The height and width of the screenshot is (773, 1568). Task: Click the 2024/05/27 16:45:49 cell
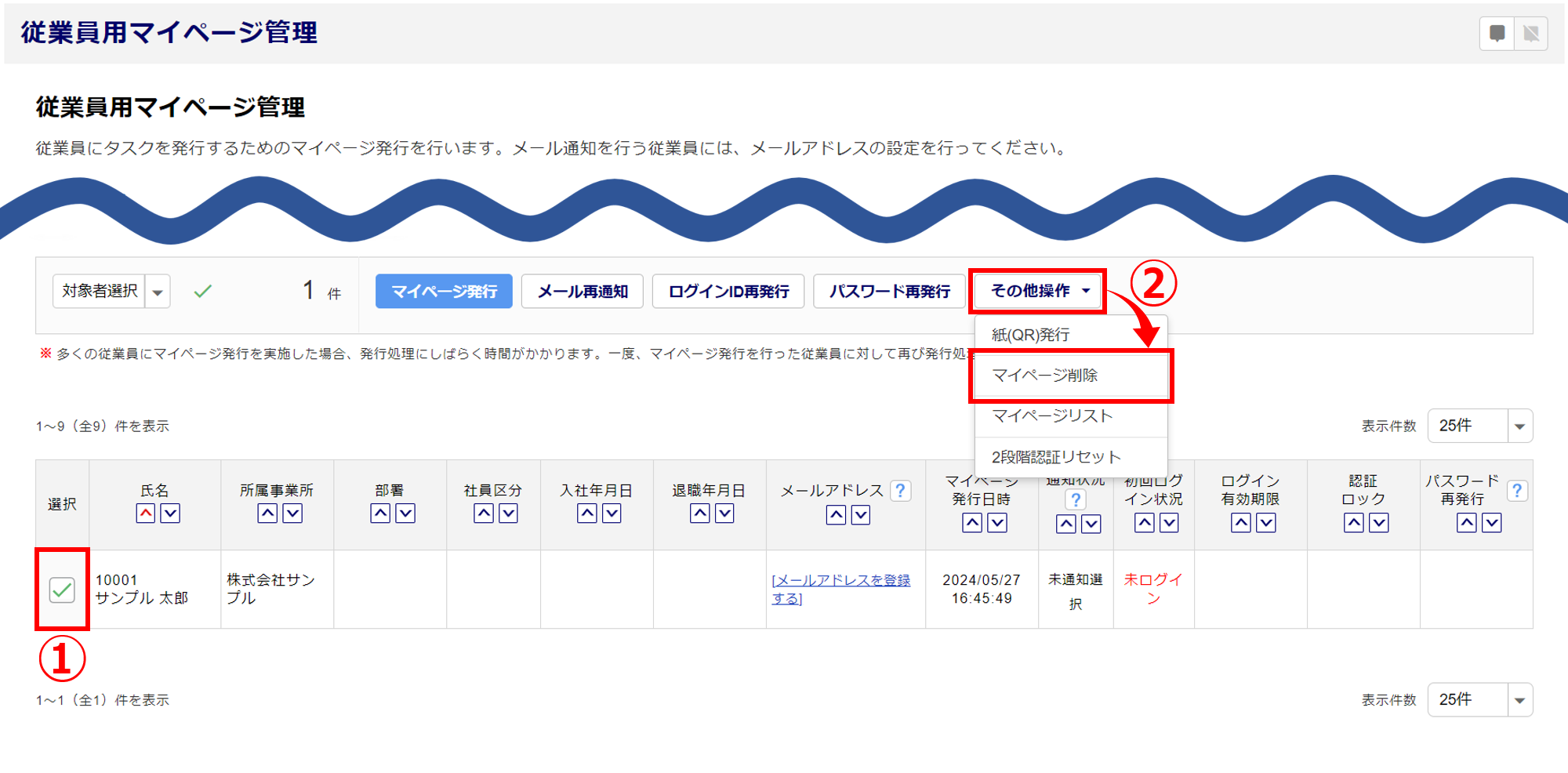982,590
